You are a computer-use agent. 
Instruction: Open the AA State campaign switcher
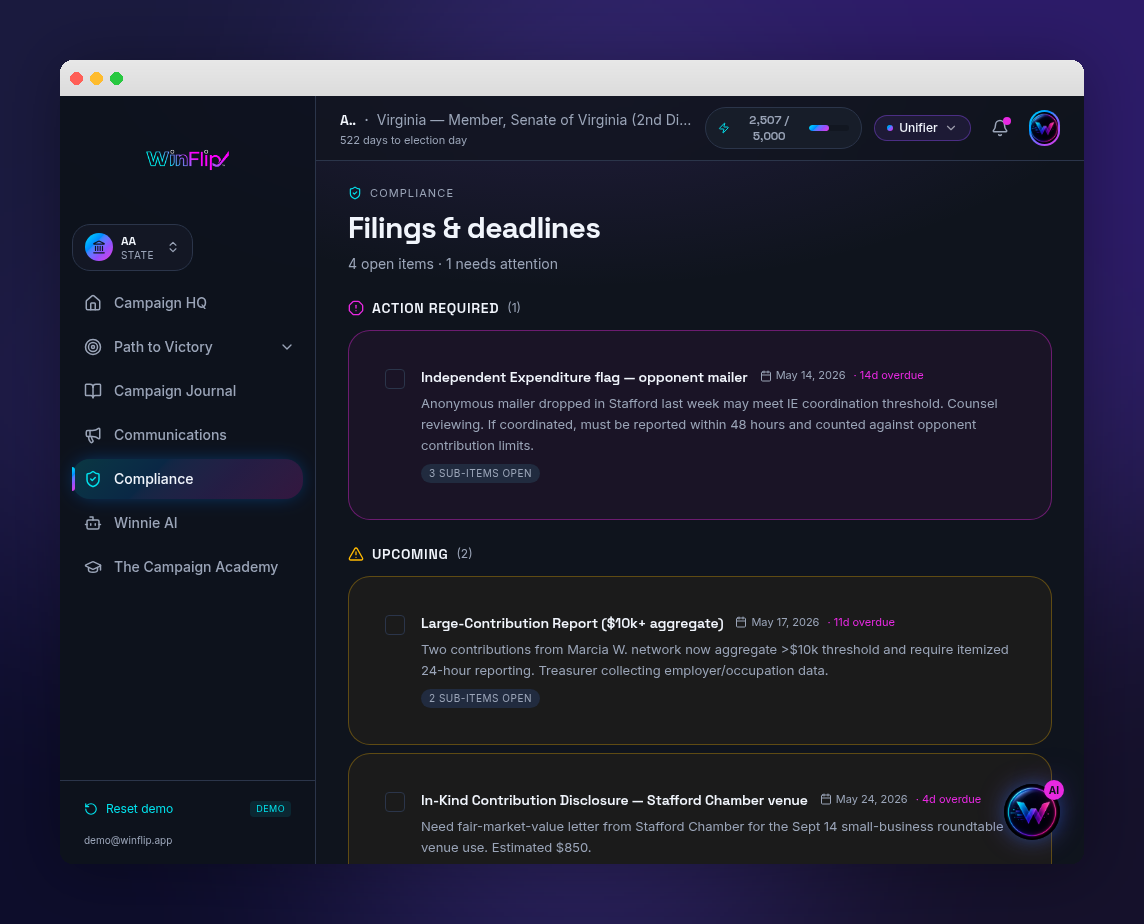tap(132, 247)
